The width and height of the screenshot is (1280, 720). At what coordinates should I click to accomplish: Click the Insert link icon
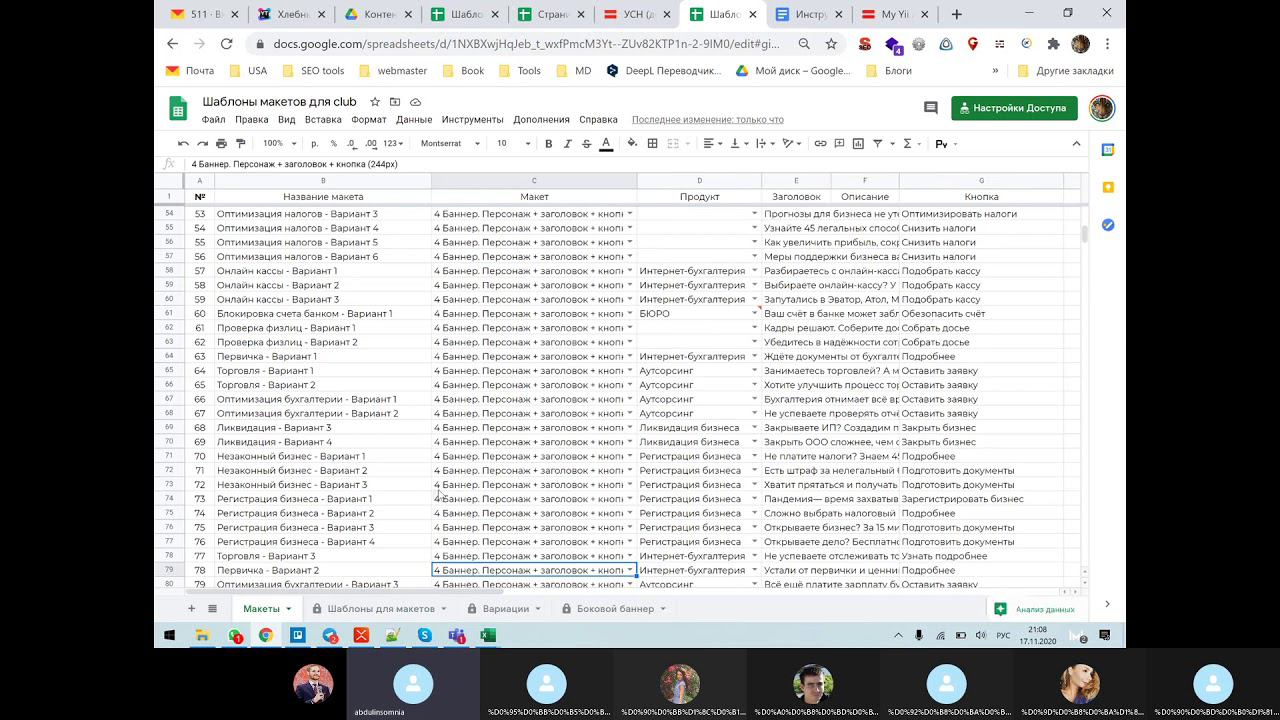[x=820, y=143]
